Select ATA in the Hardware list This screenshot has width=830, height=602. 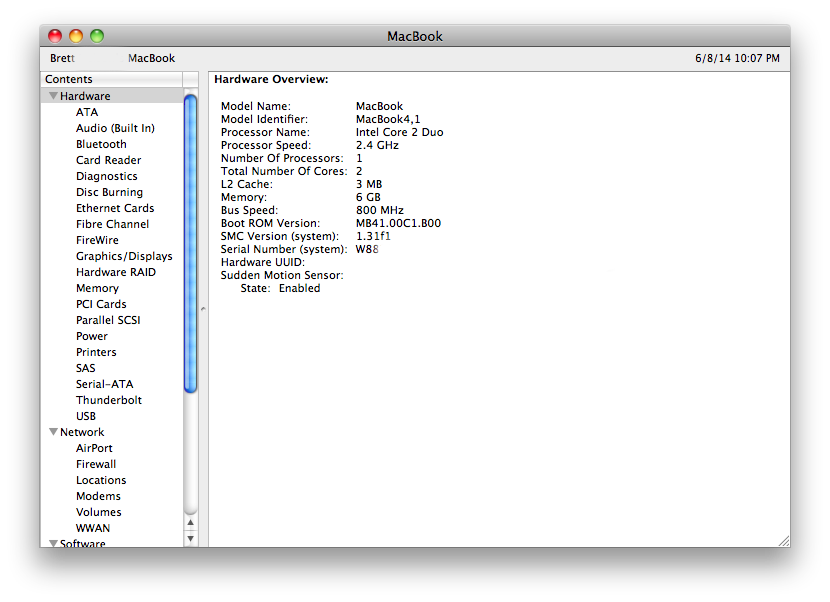87,112
